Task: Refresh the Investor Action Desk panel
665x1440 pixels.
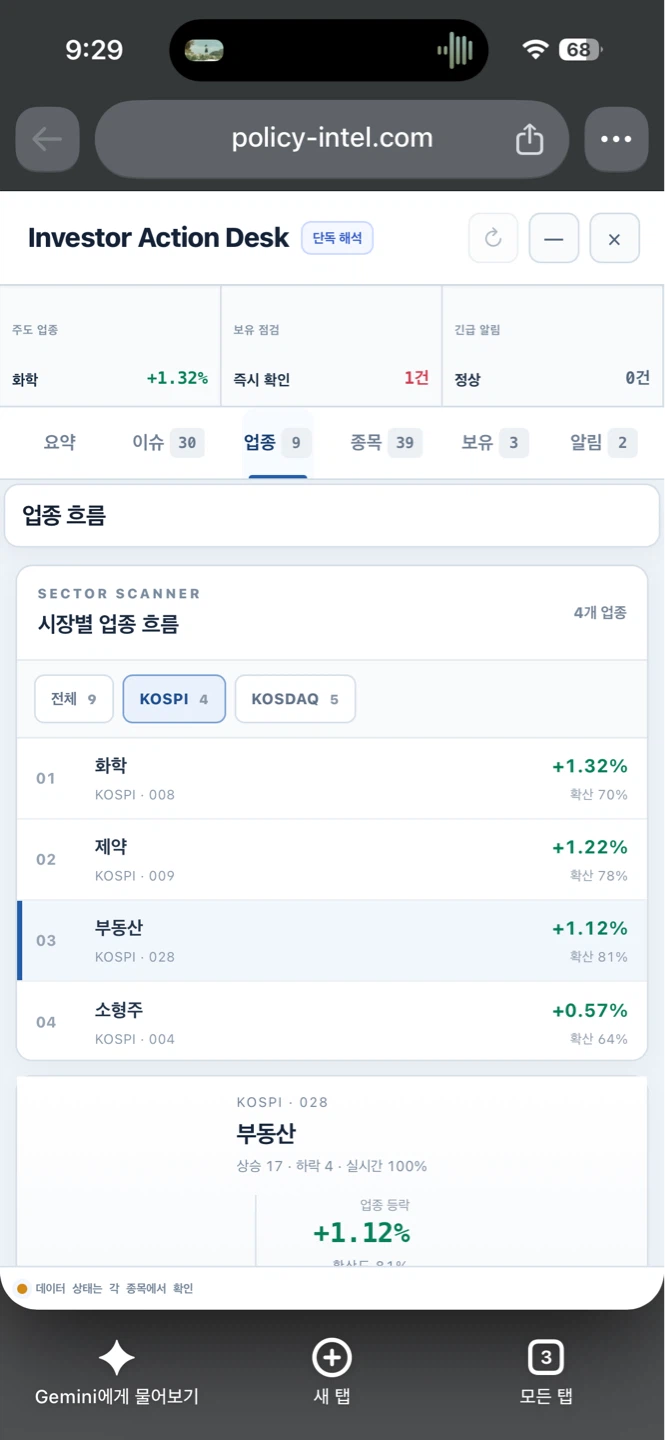Action: [493, 238]
